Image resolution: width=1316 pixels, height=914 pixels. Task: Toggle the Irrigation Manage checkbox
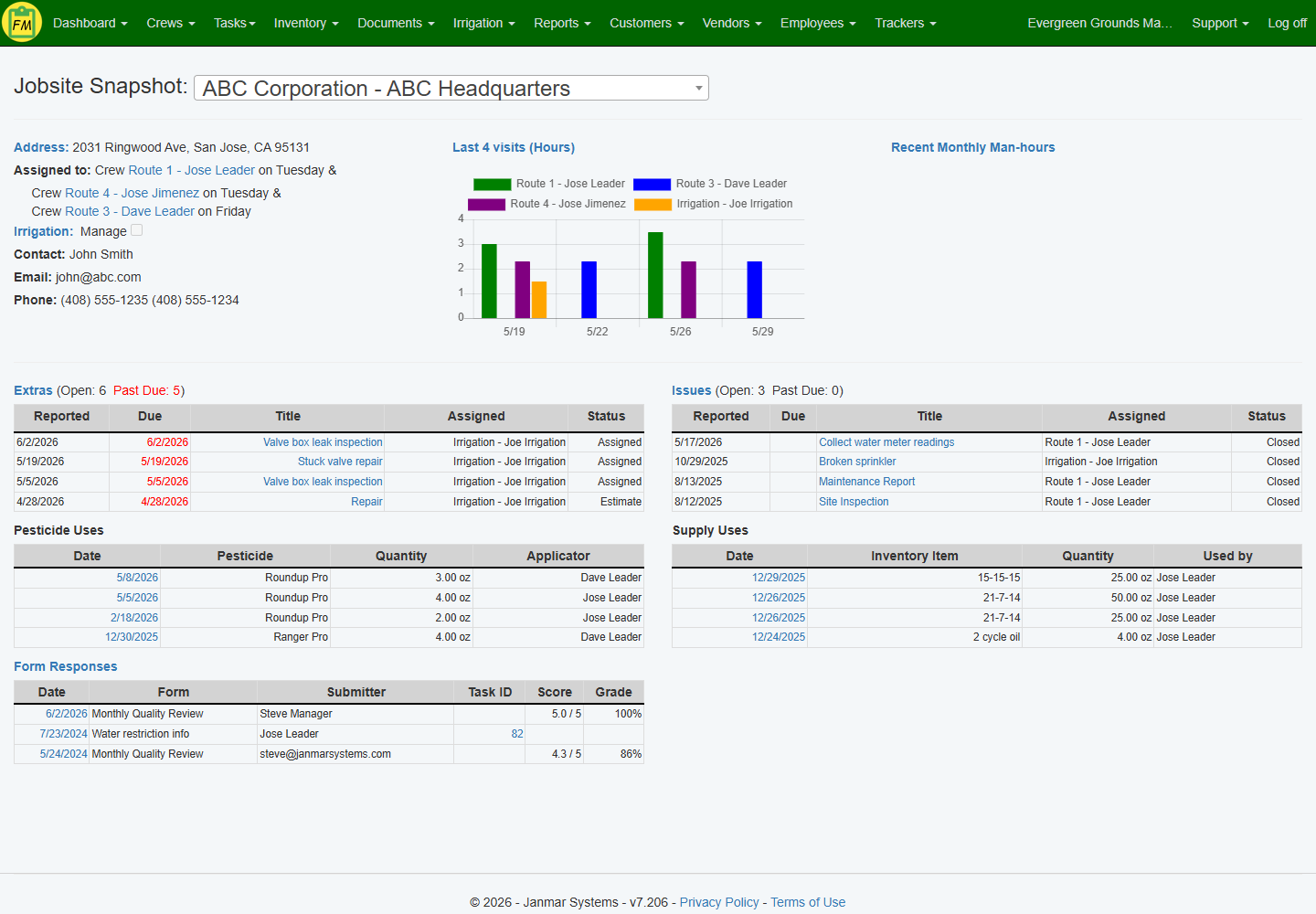click(x=137, y=230)
